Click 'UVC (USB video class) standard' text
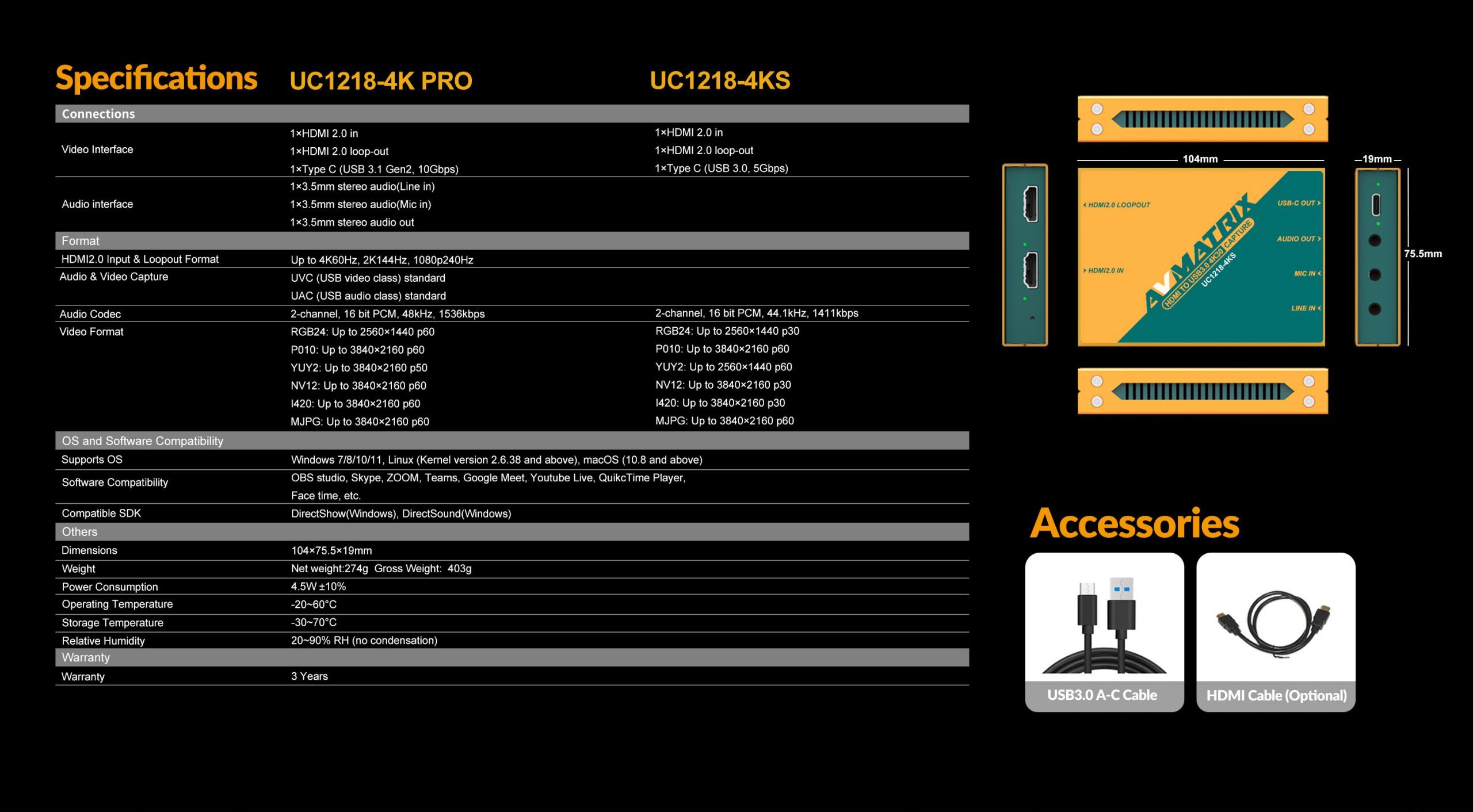Screen dimensions: 1473x812 (x=368, y=278)
